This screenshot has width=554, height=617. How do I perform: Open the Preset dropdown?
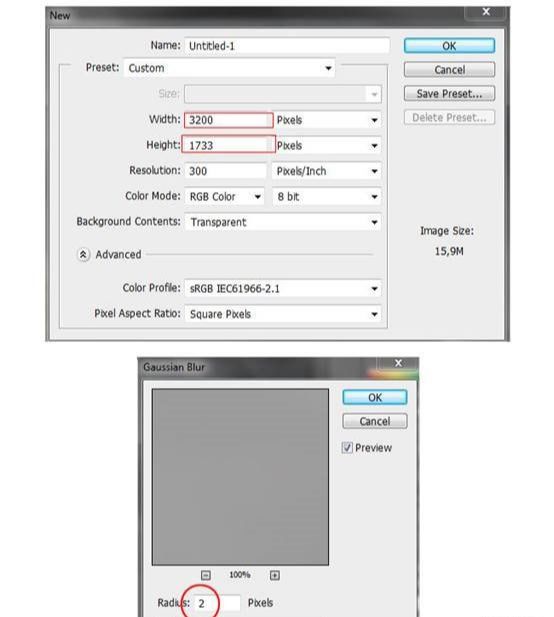pos(229,68)
